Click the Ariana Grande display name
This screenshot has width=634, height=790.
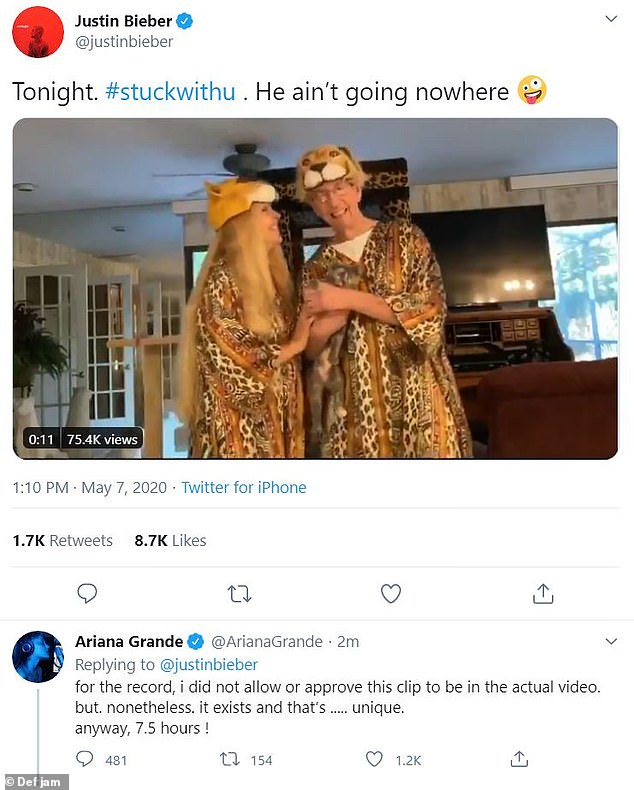pos(129,642)
